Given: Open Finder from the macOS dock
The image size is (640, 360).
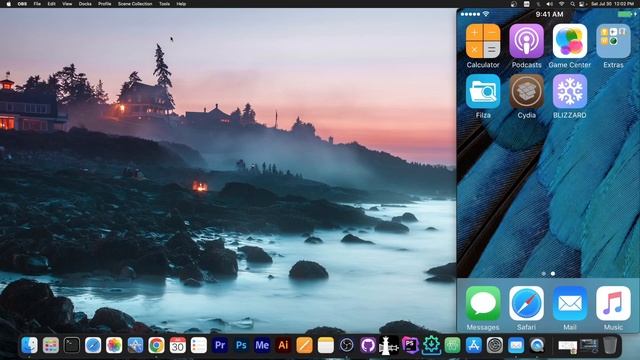Looking at the screenshot, I should point(29,345).
